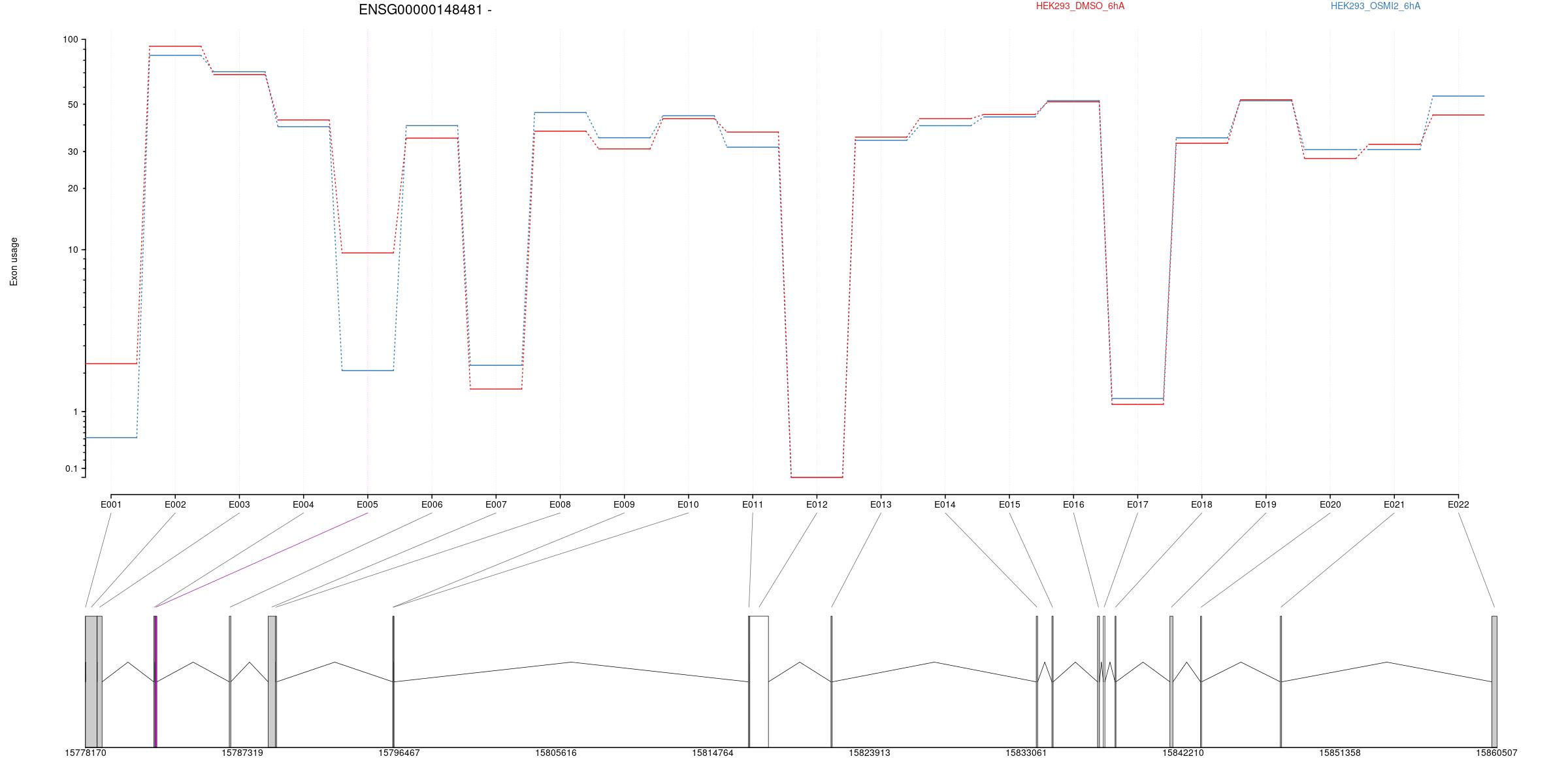Click the blue E022 usage segment
Screen dimensions: 1568x784
(1458, 96)
